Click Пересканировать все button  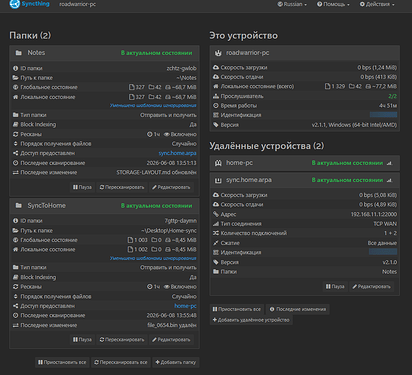[121, 362]
